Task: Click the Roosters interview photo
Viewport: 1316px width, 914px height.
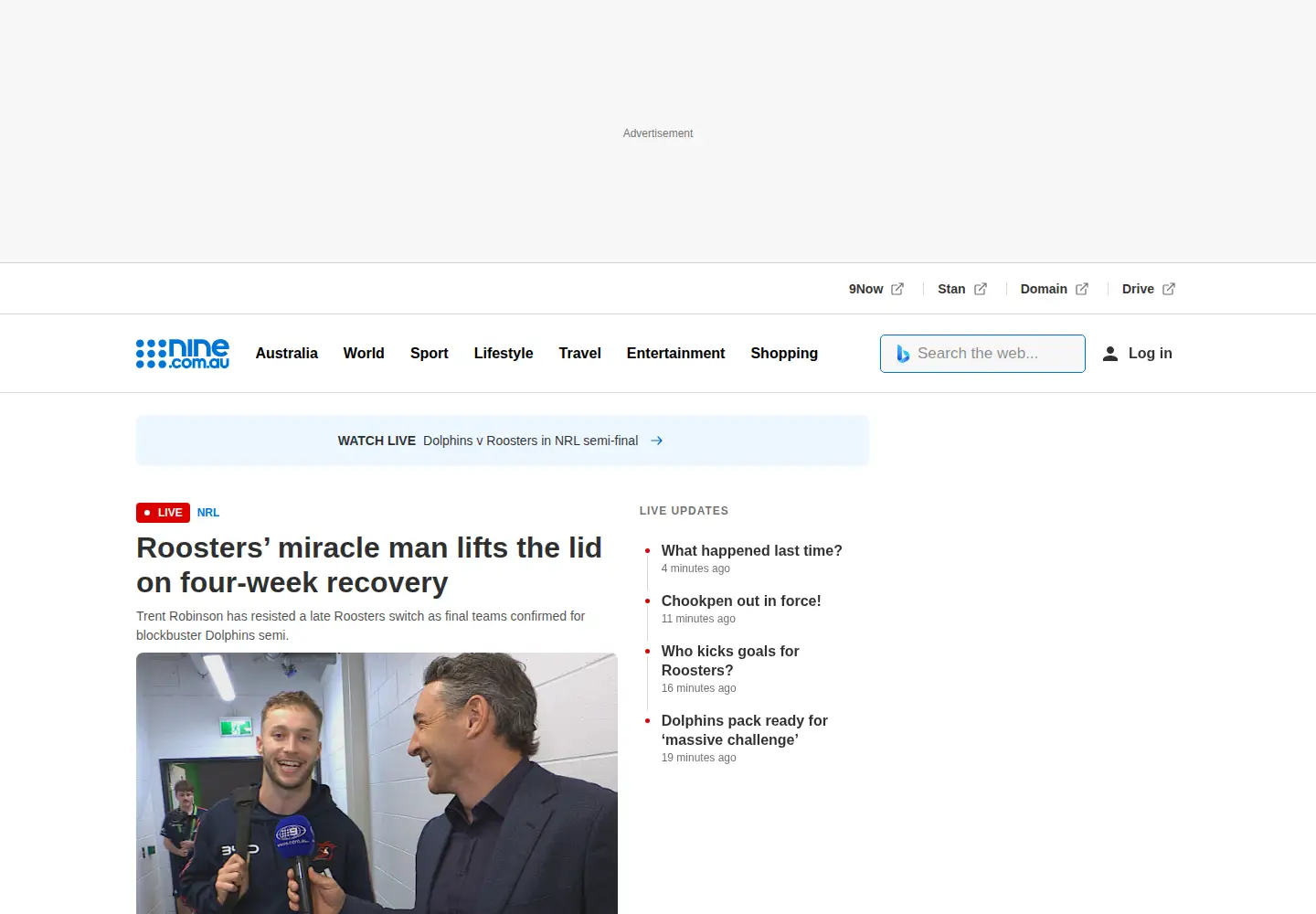Action: tap(377, 783)
